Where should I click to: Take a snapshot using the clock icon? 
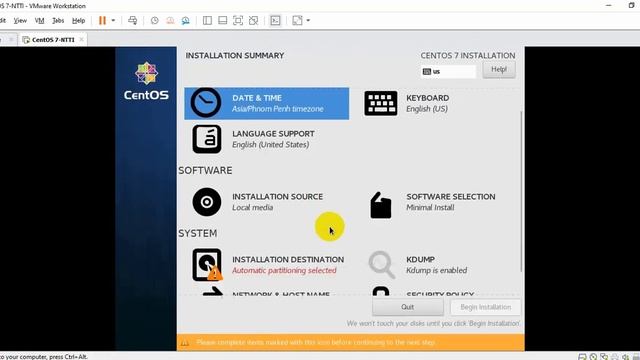click(x=154, y=20)
